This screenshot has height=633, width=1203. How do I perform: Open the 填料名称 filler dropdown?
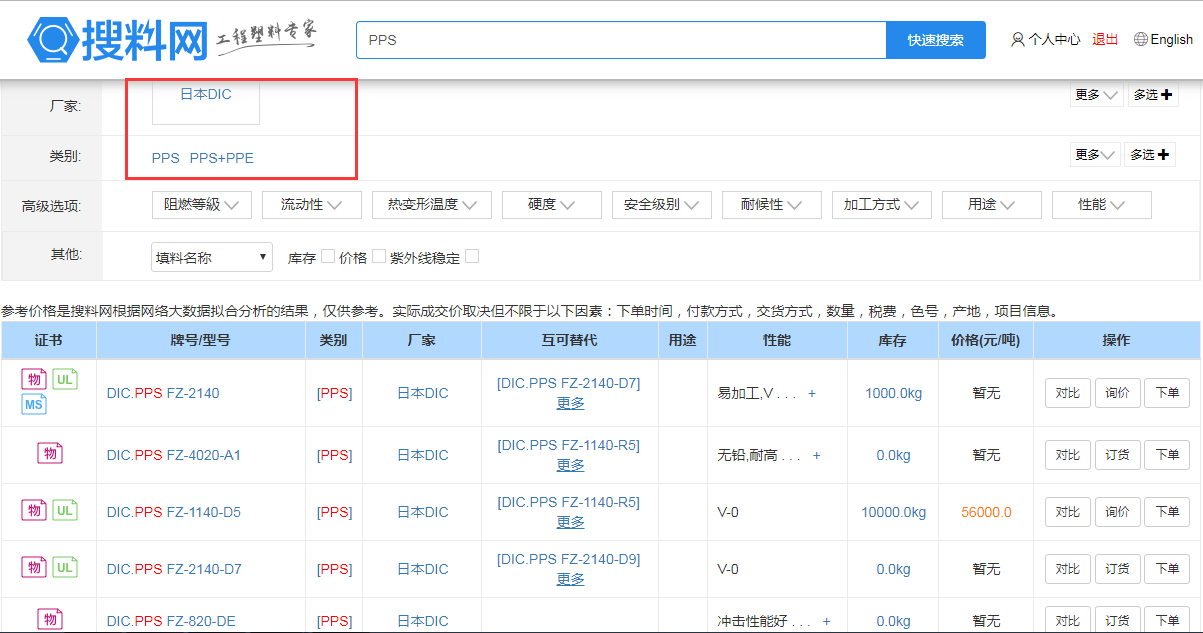tap(212, 257)
